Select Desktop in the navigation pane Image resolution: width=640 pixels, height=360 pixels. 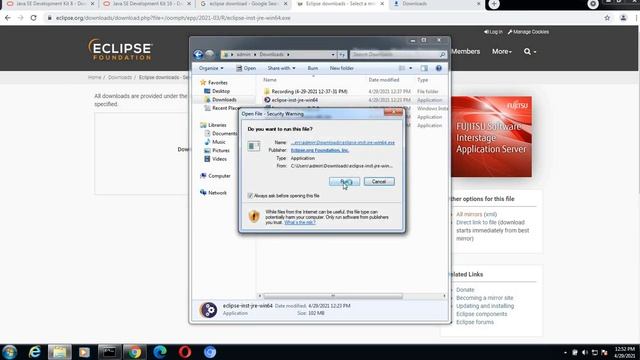coord(220,91)
